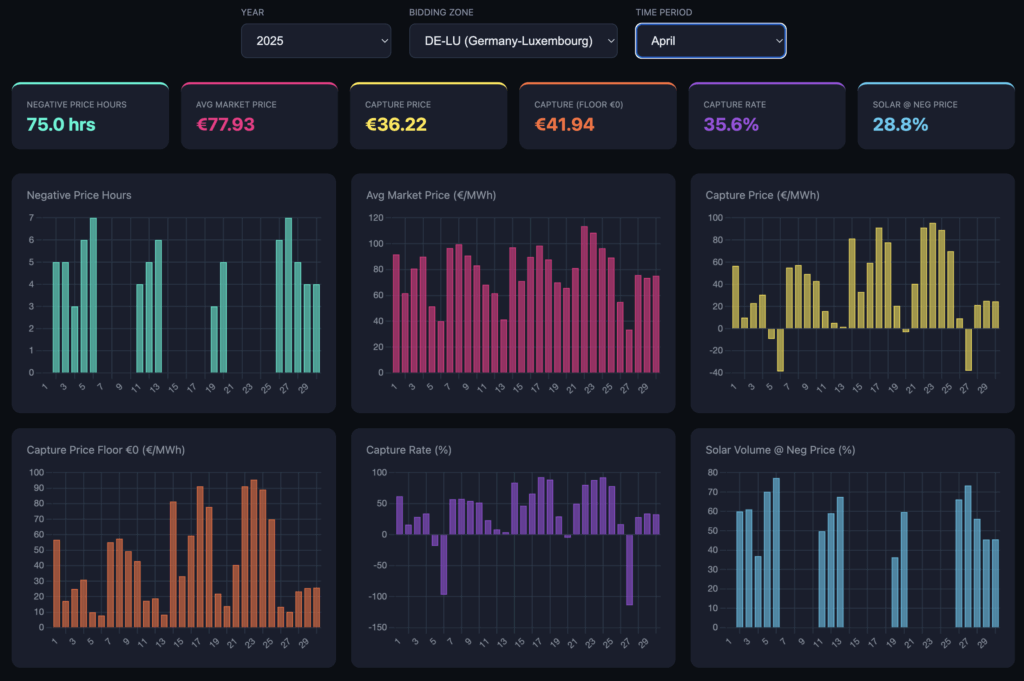
Task: Click the day 6 negative bar in Capture Rate chart
Action: tap(444, 565)
